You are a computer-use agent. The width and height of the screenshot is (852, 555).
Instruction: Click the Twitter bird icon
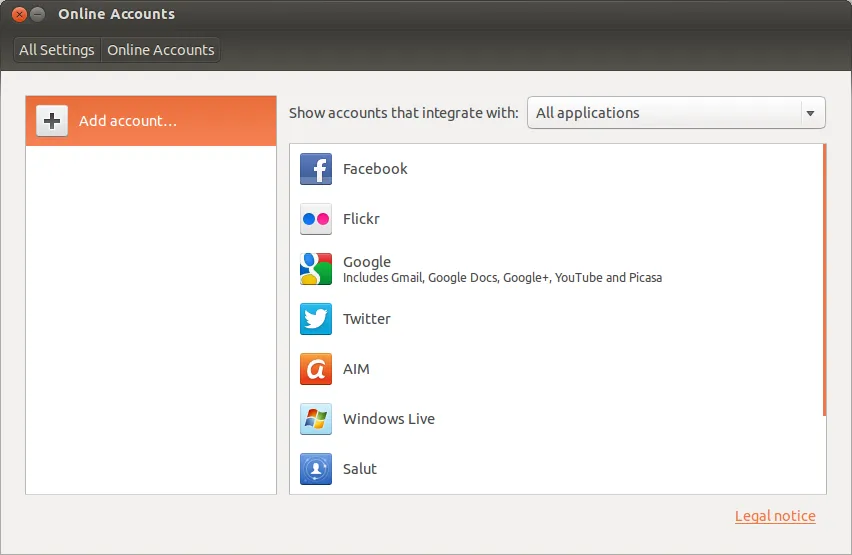click(x=316, y=319)
